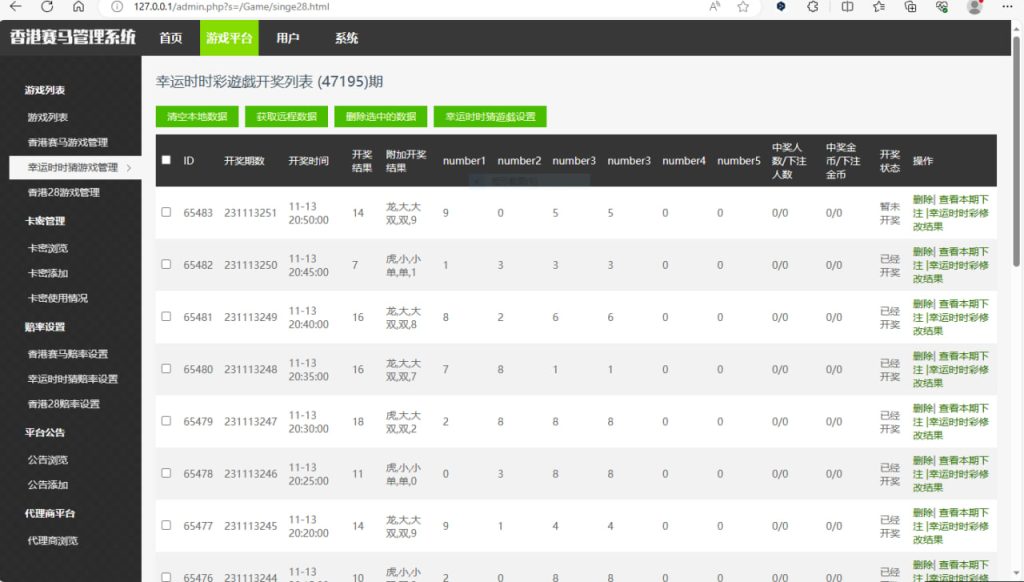This screenshot has height=582, width=1024.
Task: Open 公告浏览 in sidebar
Action: pos(48,460)
